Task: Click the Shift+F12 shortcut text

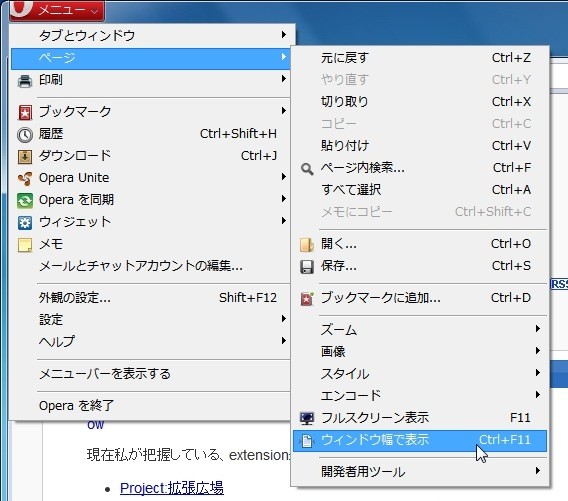Action: tap(248, 298)
